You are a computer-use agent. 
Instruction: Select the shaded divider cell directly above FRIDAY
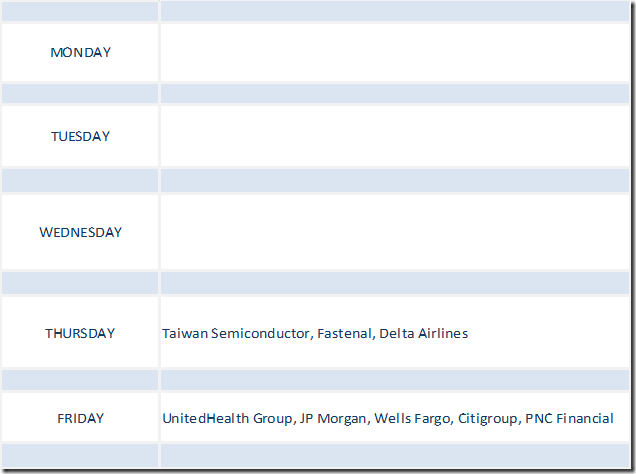pos(80,380)
